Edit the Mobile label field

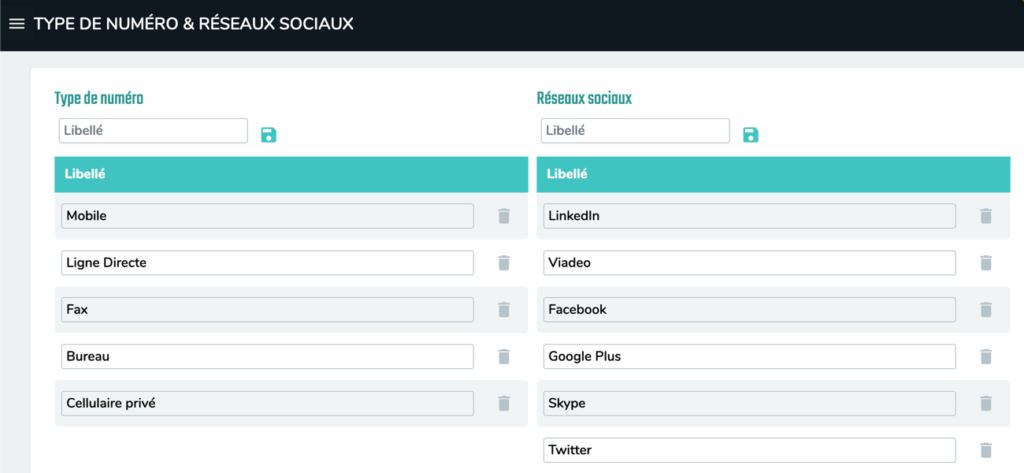click(x=267, y=216)
